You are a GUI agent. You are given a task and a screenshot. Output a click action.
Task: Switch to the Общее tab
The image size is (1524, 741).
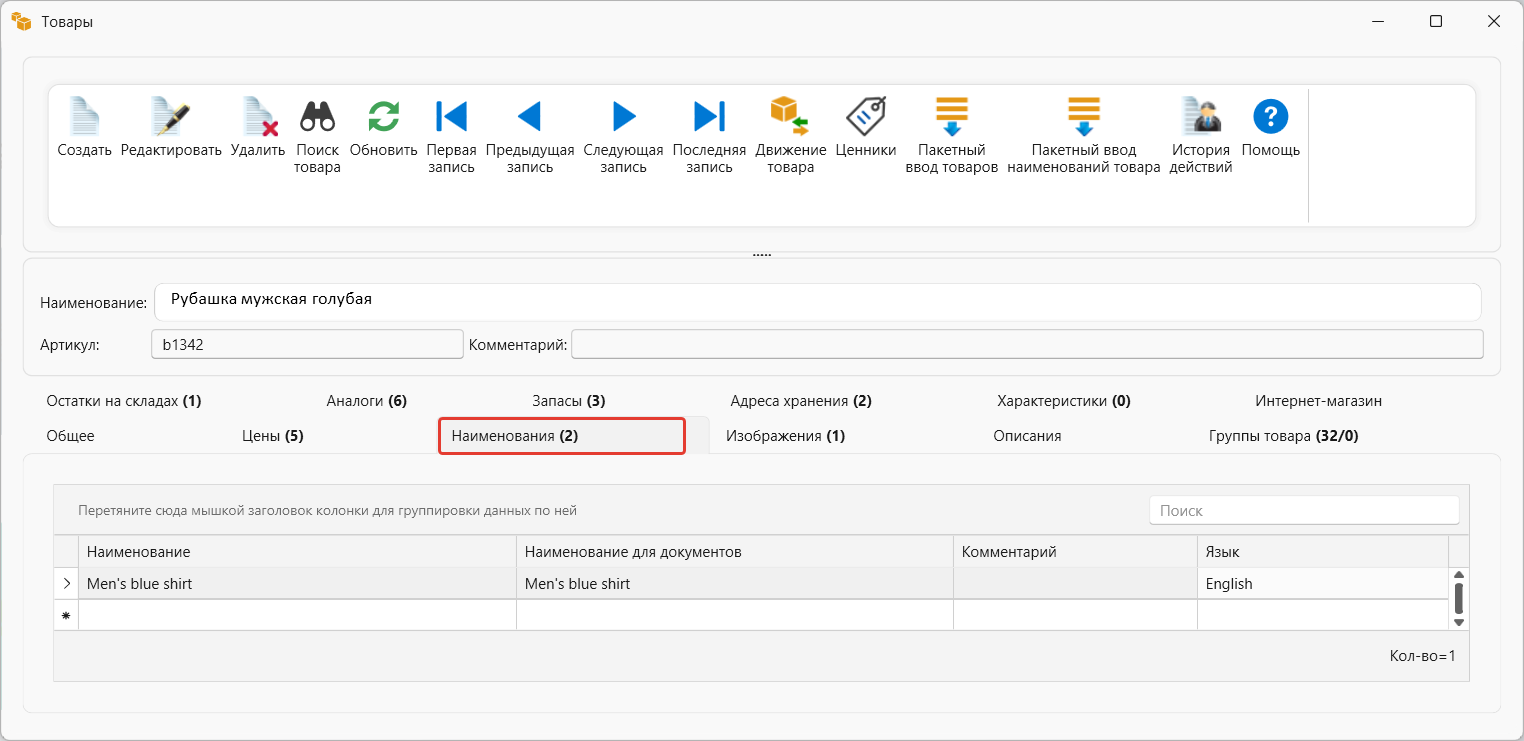click(x=71, y=436)
